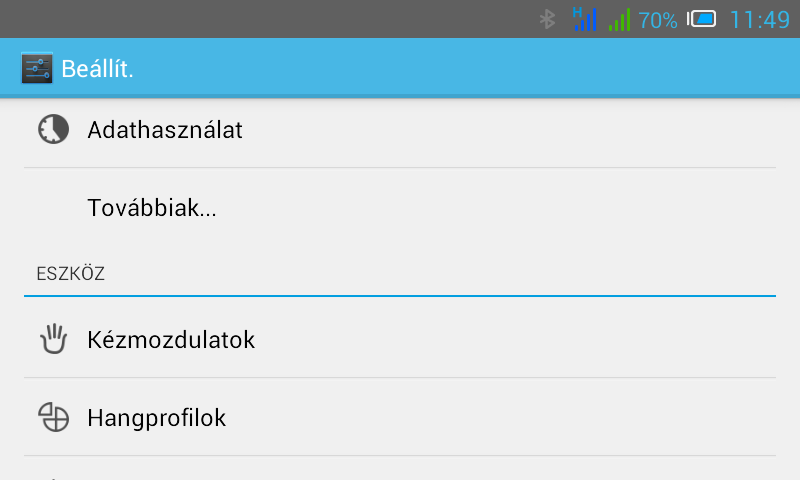800x480 pixels.
Task: Select the Hangprofilok audio profiles icon
Action: 53,417
